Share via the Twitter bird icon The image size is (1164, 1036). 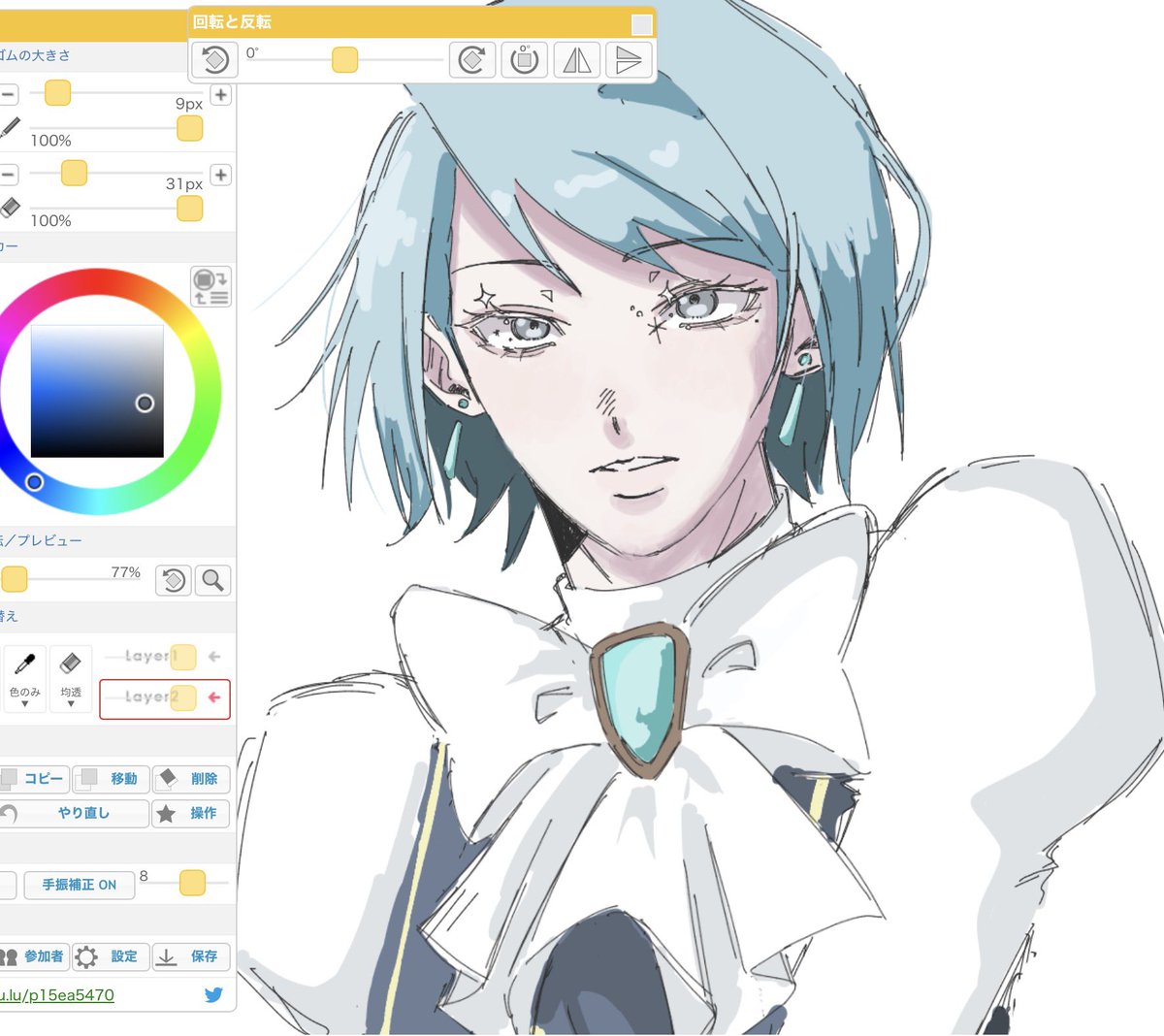[x=213, y=994]
